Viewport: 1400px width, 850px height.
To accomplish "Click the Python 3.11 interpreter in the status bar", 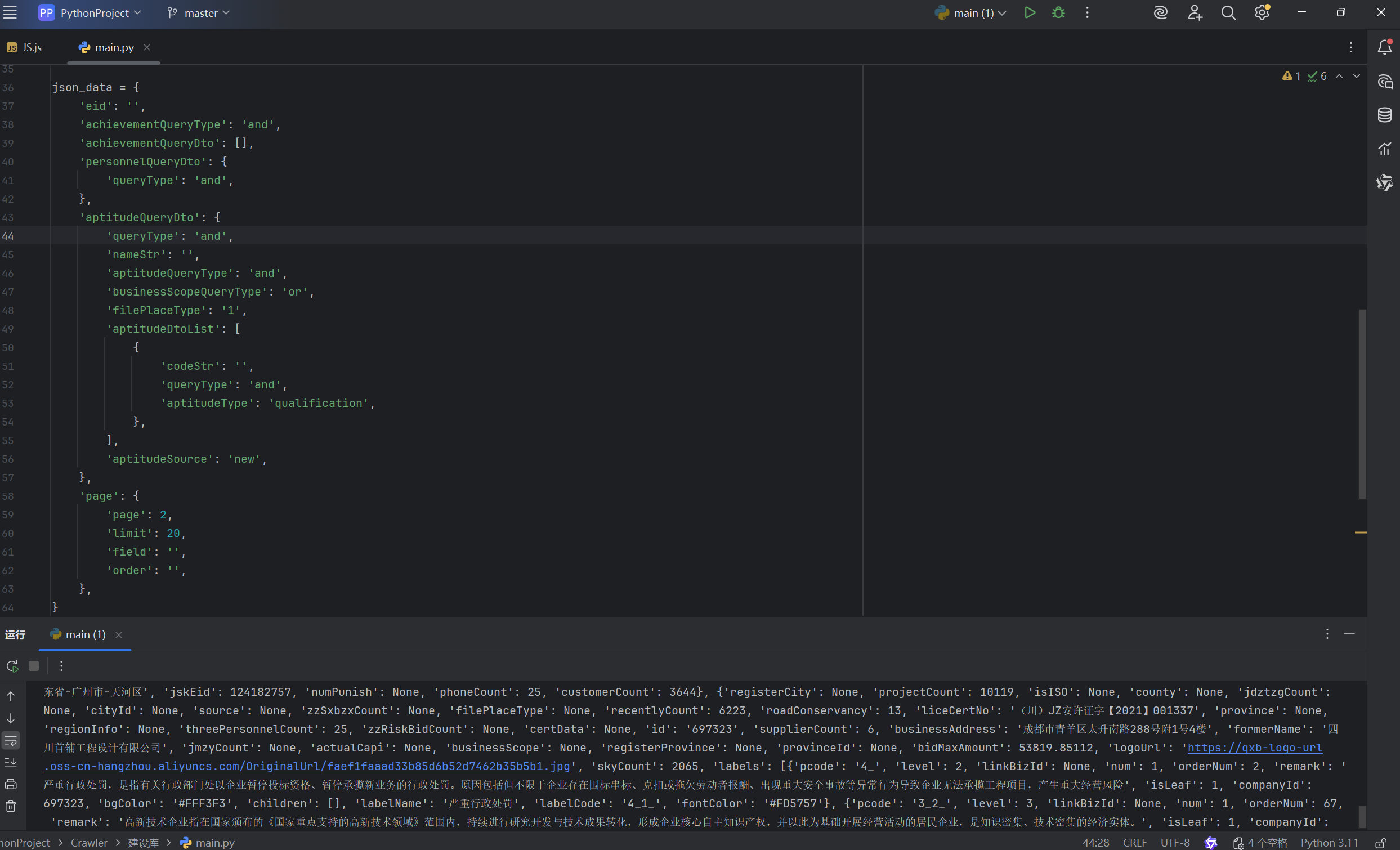I will 1329,843.
